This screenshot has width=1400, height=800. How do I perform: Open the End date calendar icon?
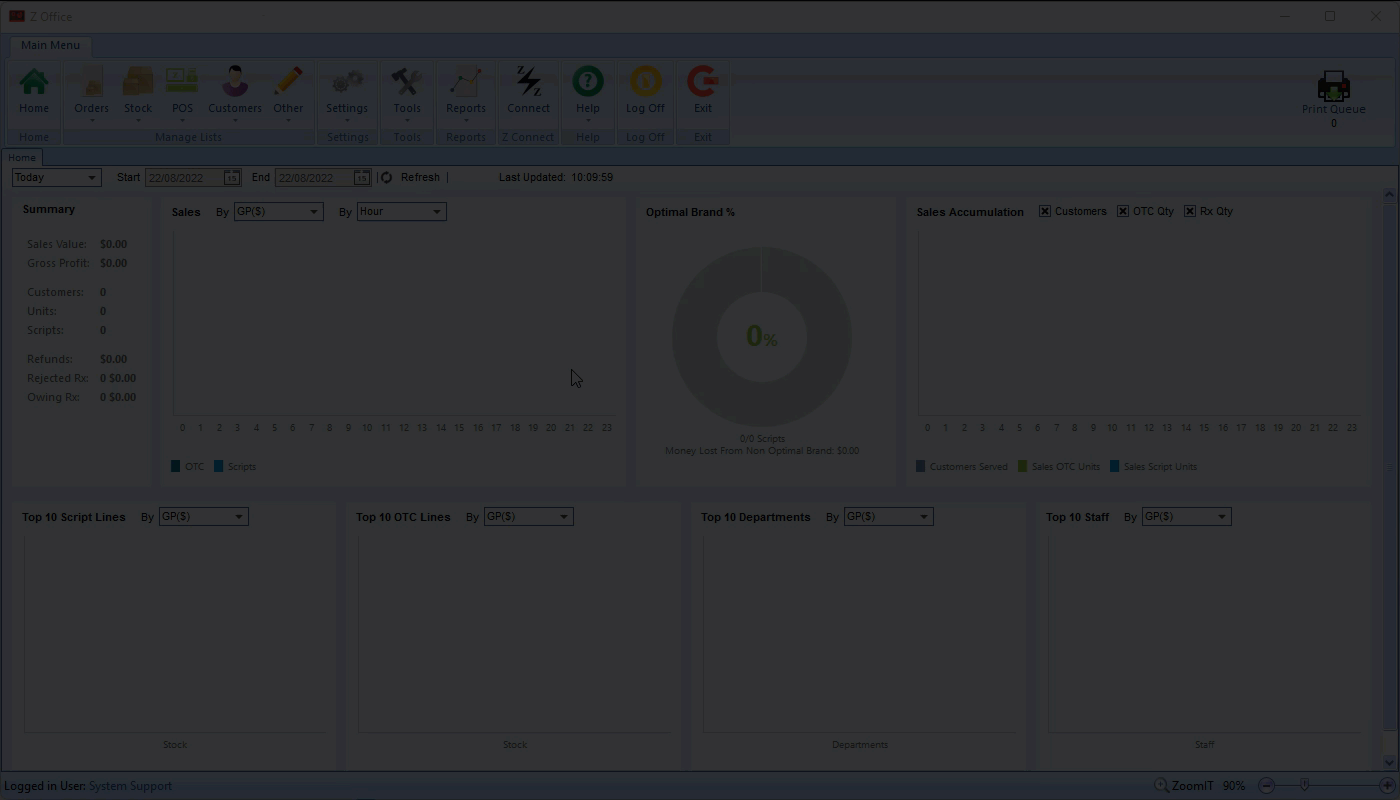[x=361, y=177]
